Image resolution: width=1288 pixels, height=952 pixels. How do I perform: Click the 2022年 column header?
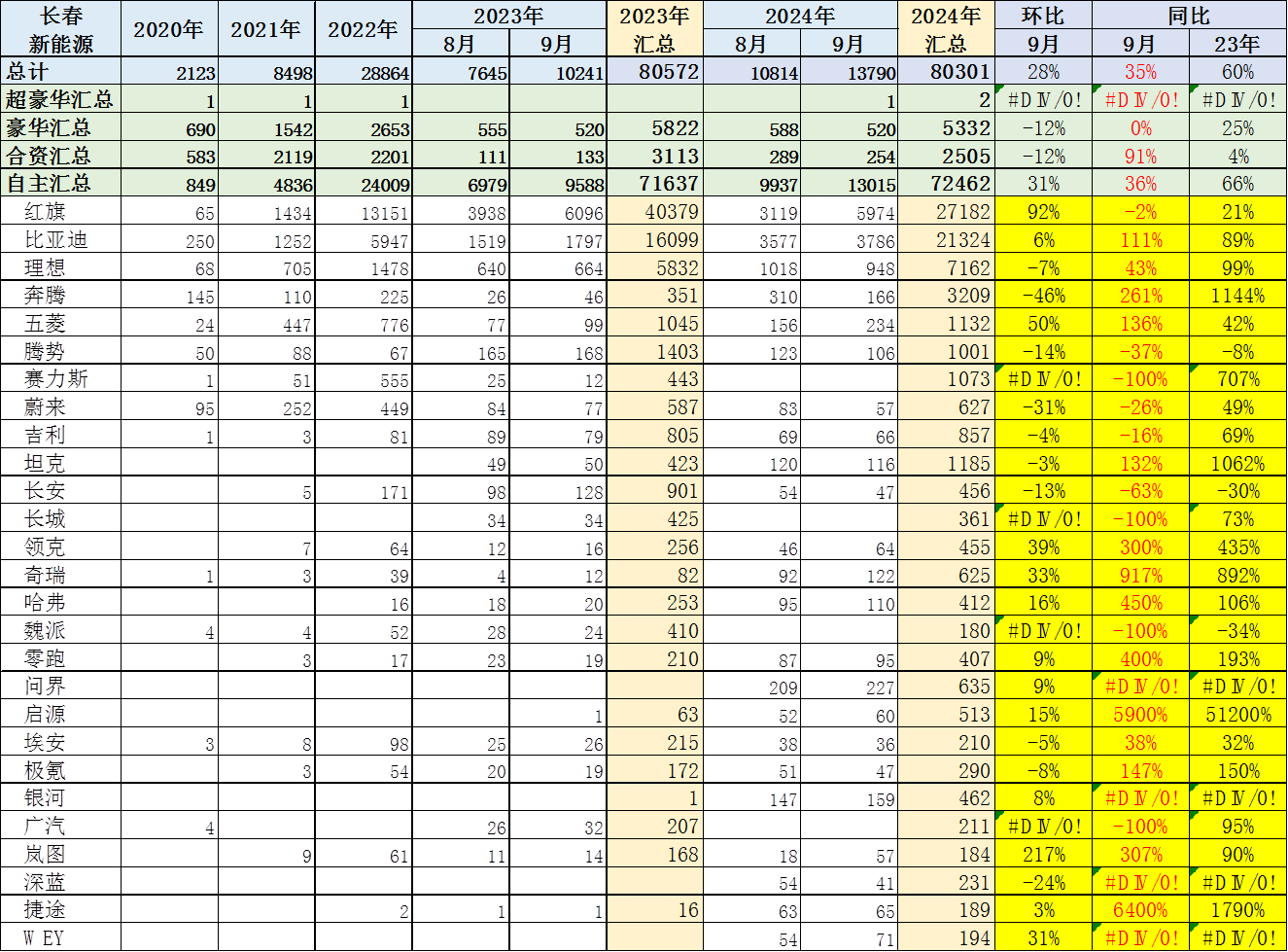363,29
